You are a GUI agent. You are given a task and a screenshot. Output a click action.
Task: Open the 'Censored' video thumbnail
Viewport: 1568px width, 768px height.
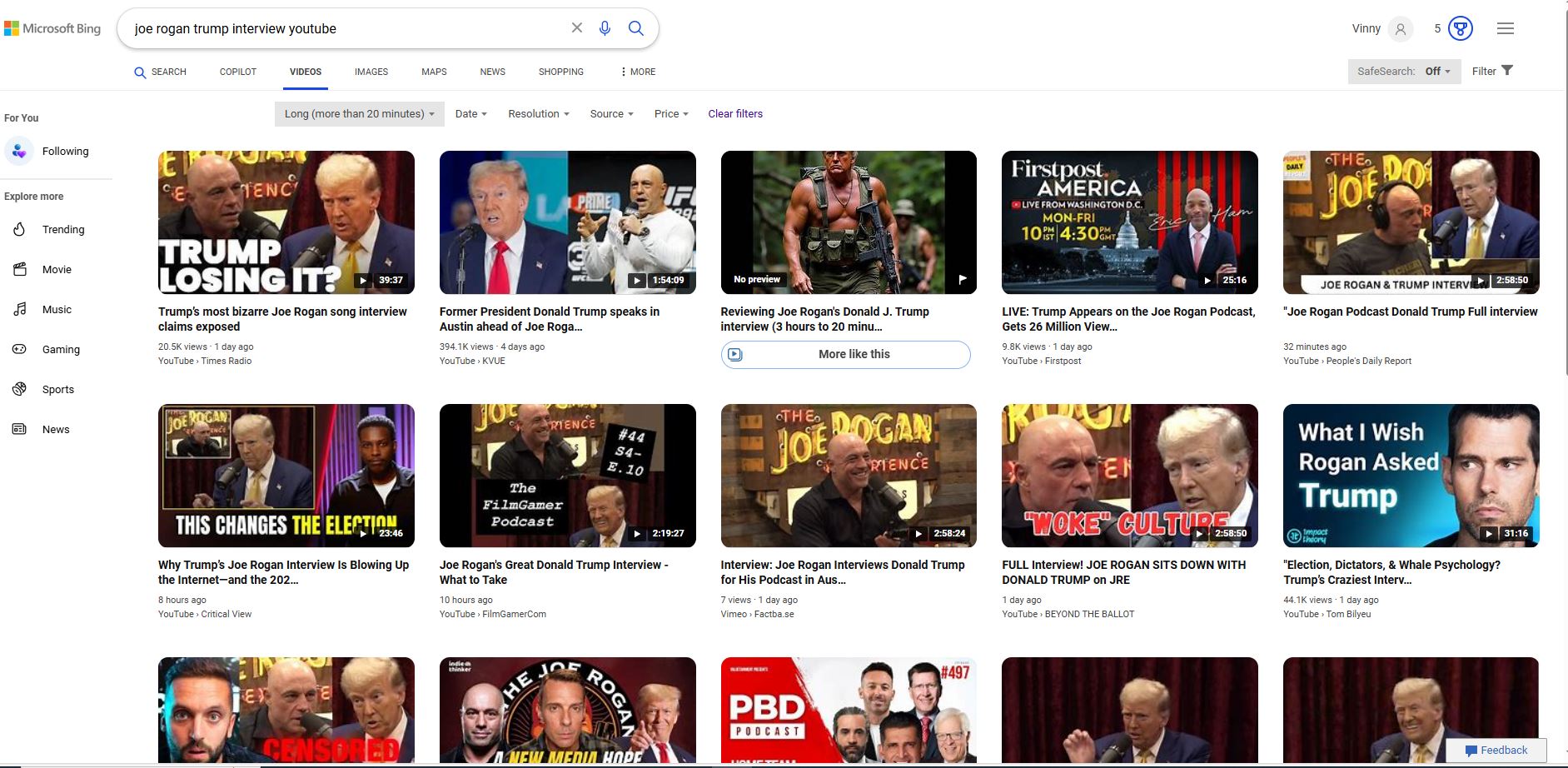pos(286,710)
